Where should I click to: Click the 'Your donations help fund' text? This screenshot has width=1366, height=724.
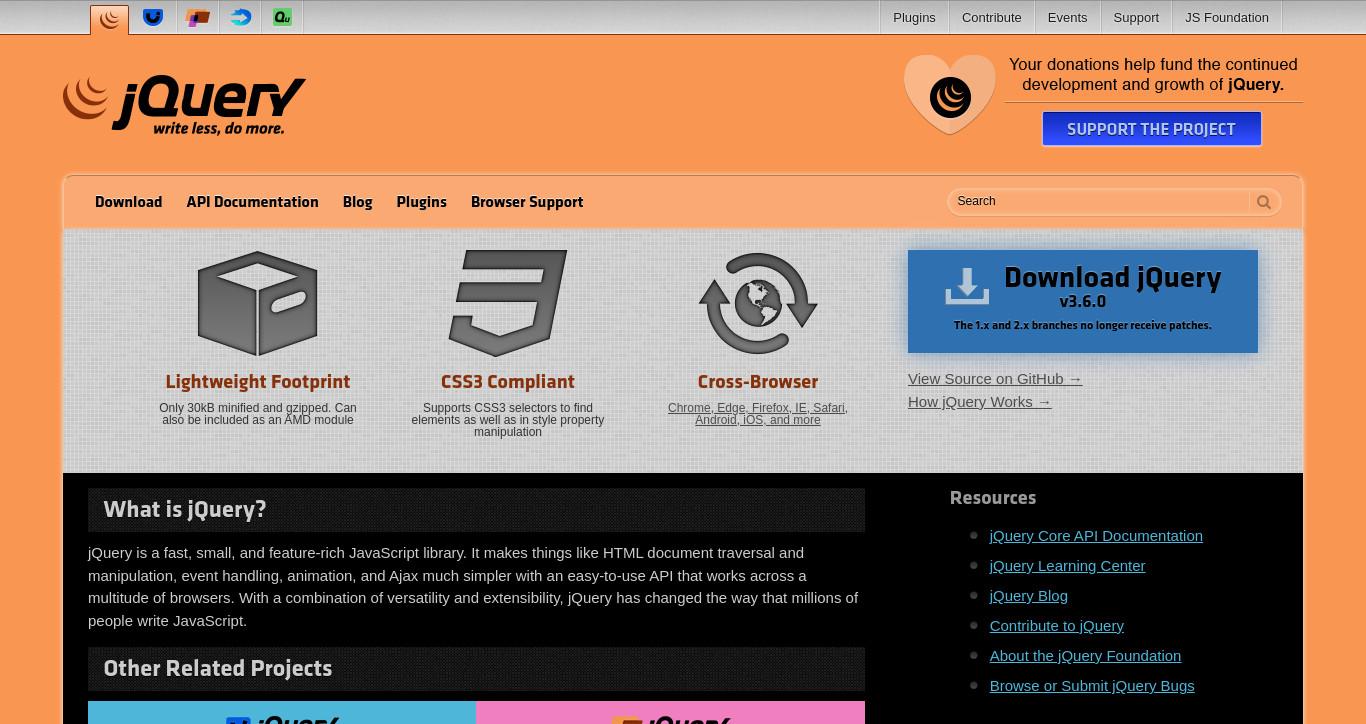[1153, 75]
